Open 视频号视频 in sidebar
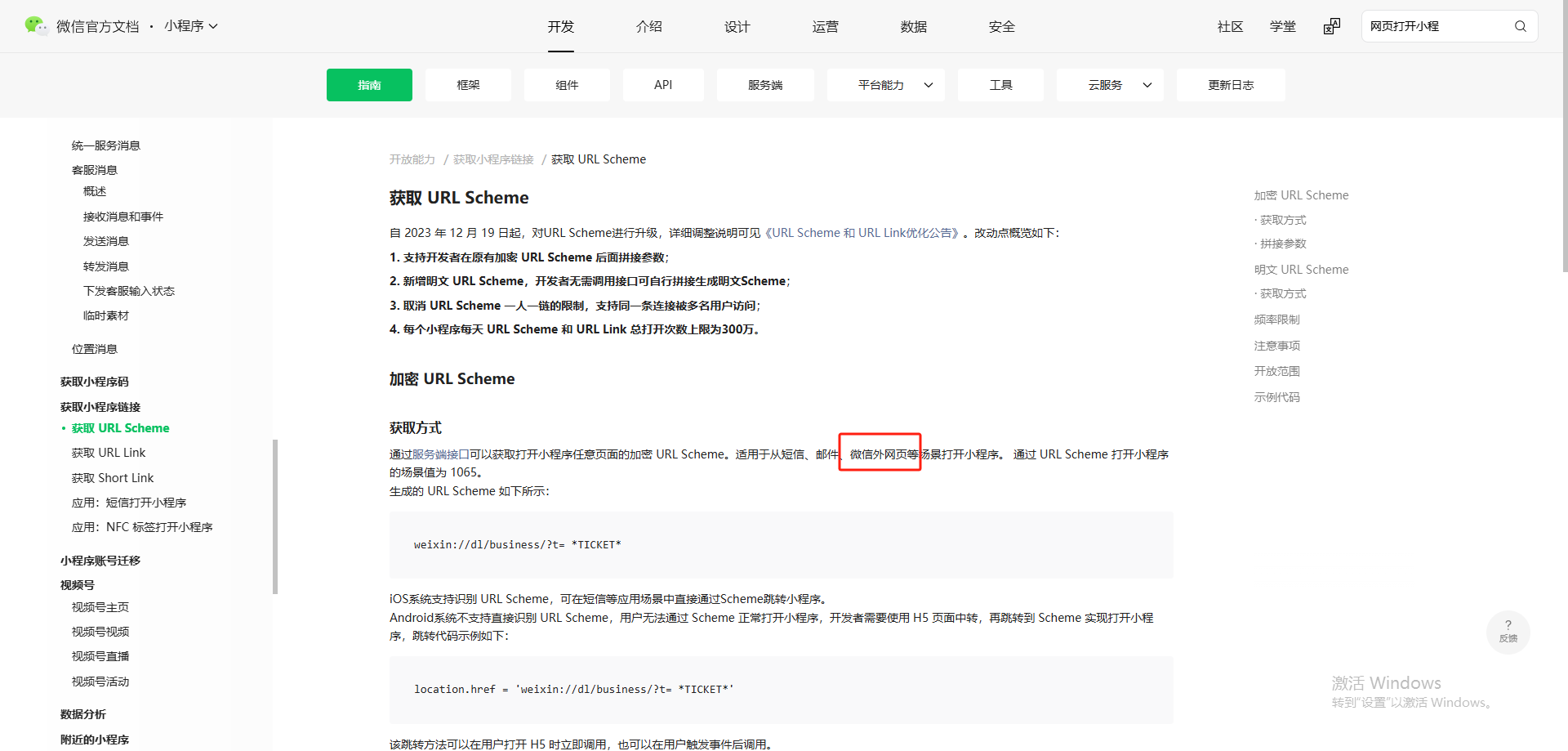The image size is (1568, 751). tap(100, 632)
